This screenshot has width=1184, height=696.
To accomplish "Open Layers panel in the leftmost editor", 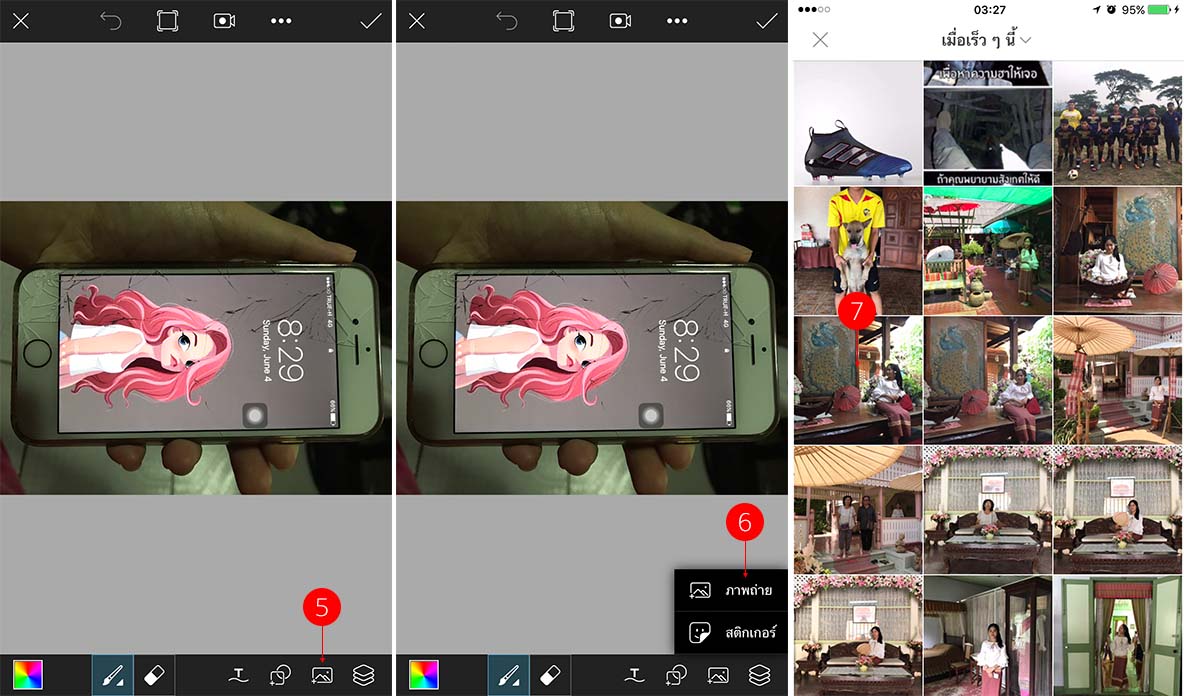I will pos(364,676).
